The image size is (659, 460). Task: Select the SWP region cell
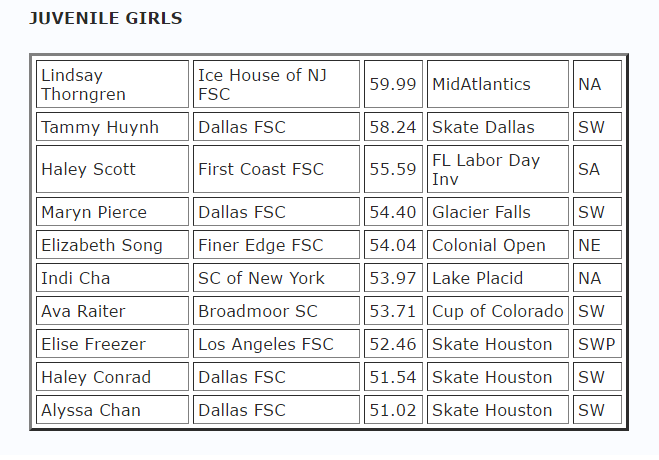pos(597,344)
